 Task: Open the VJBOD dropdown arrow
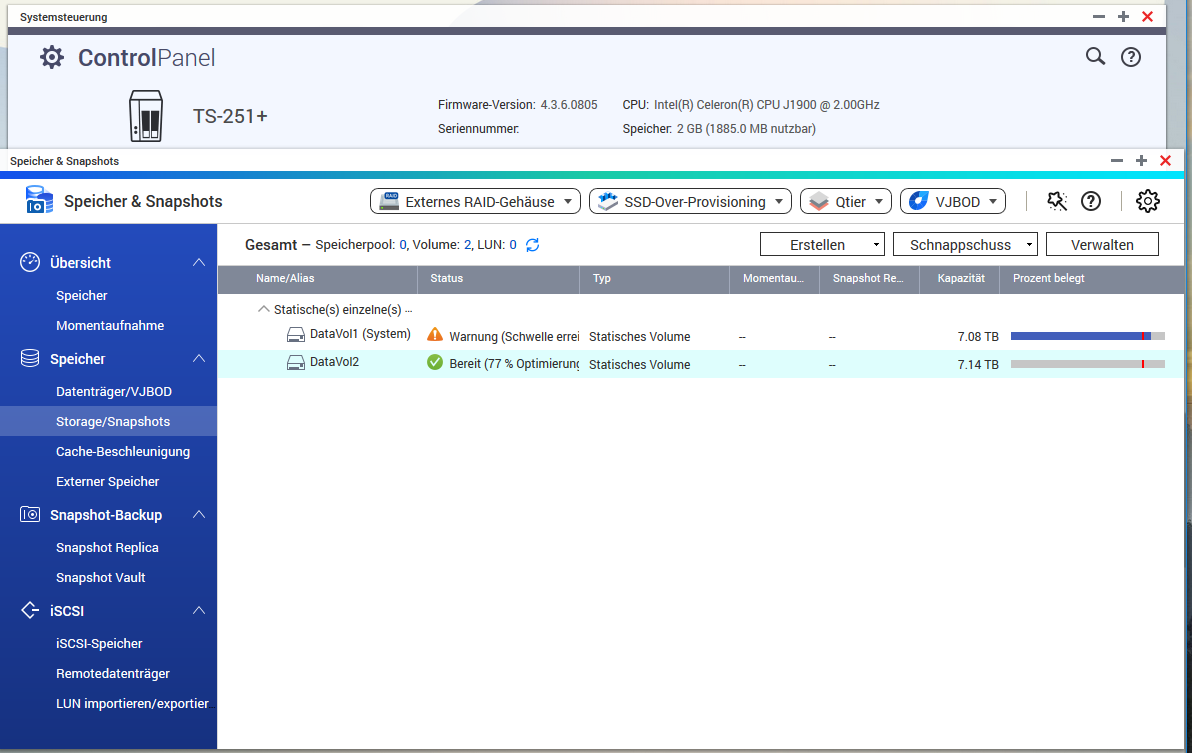coord(993,201)
